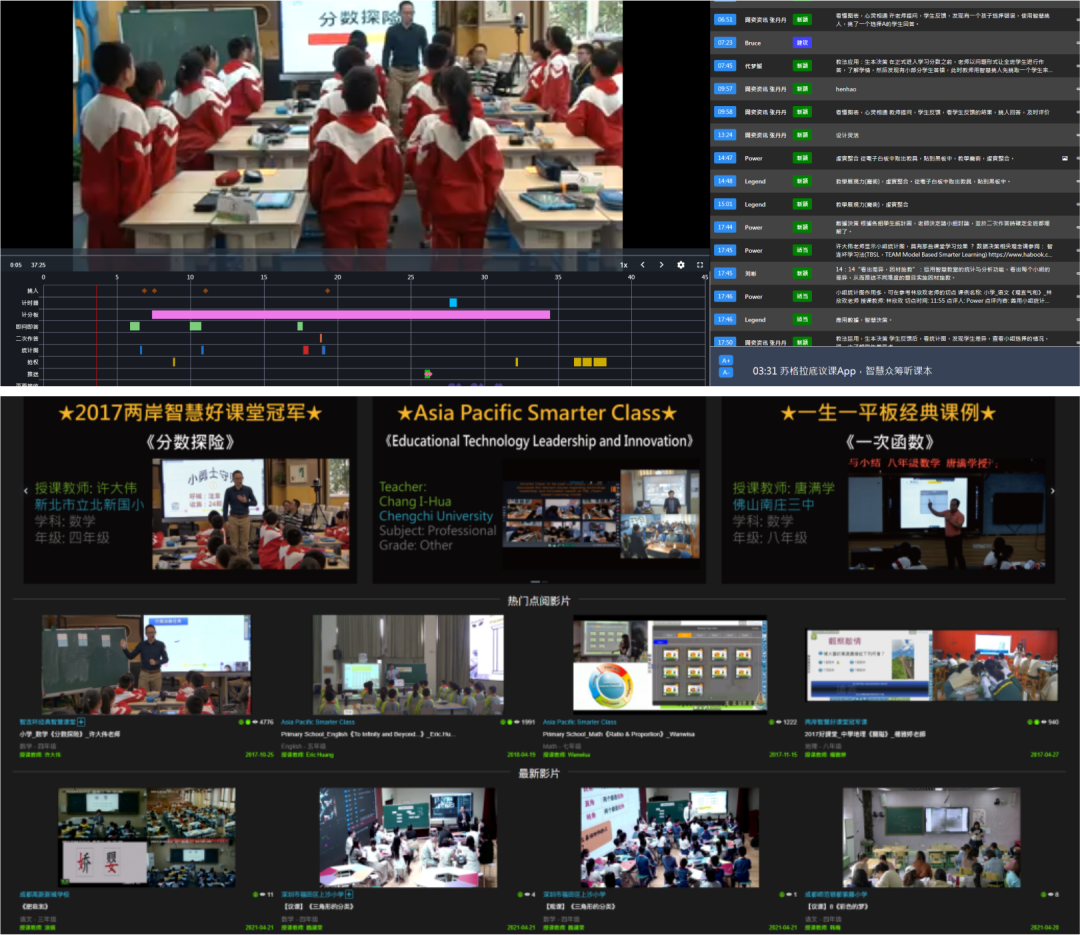Open the 1x playback speed selector
Image resolution: width=1080 pixels, height=935 pixels.
click(623, 265)
